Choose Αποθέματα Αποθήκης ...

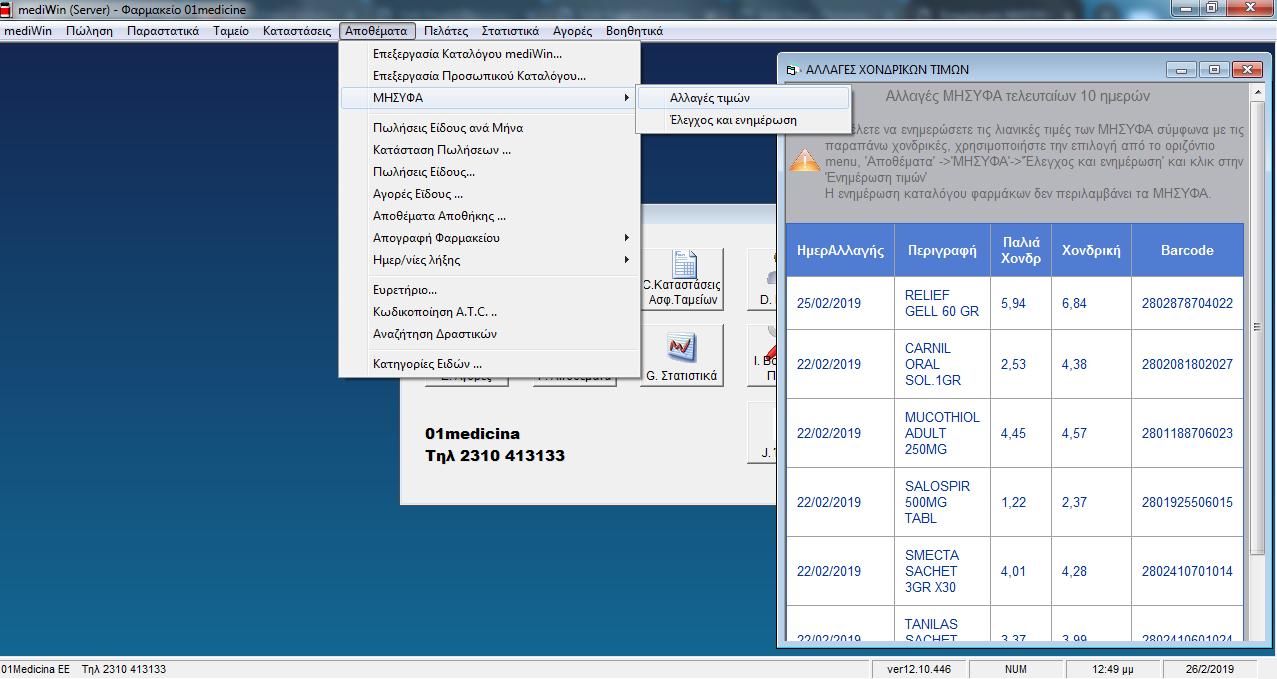click(490, 216)
